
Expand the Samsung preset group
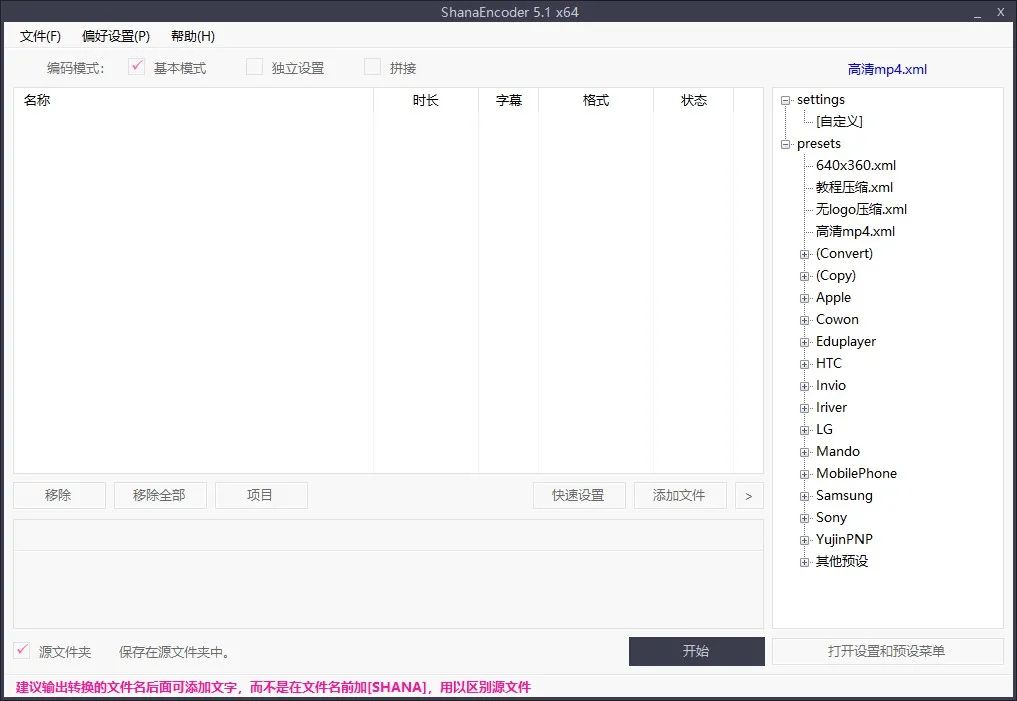tap(805, 495)
